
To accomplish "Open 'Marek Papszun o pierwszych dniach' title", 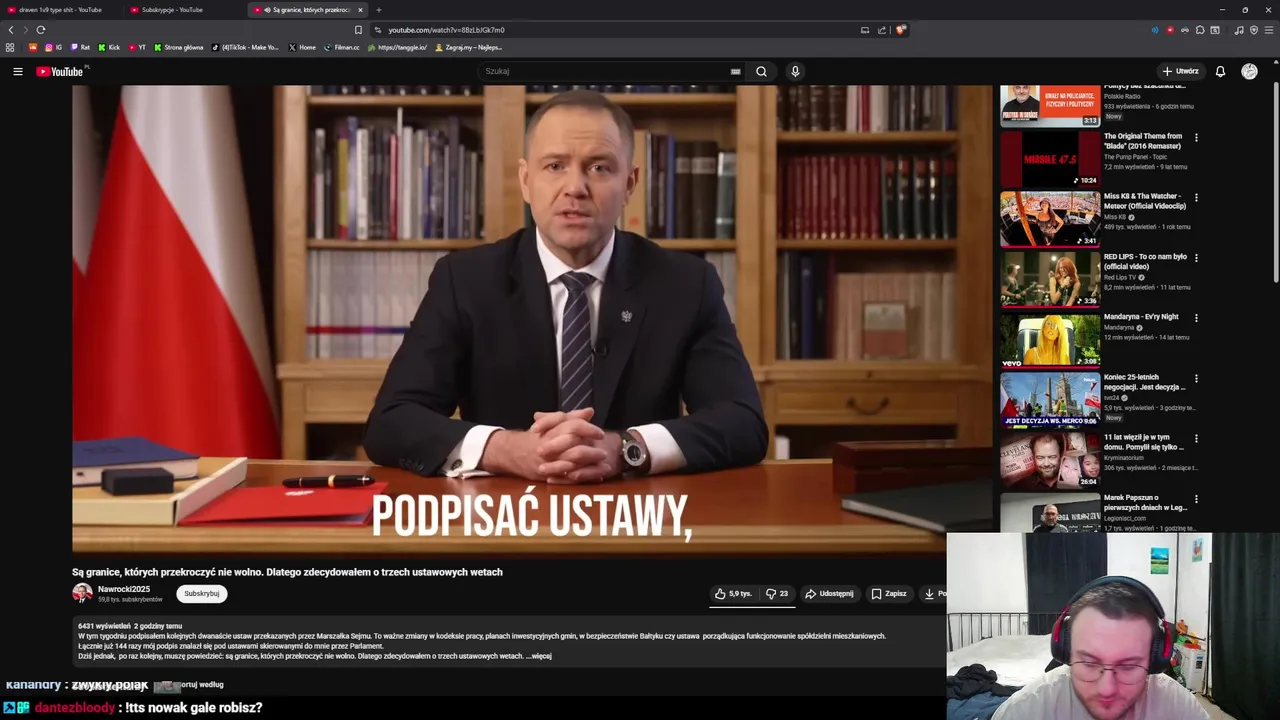I will [1145, 502].
